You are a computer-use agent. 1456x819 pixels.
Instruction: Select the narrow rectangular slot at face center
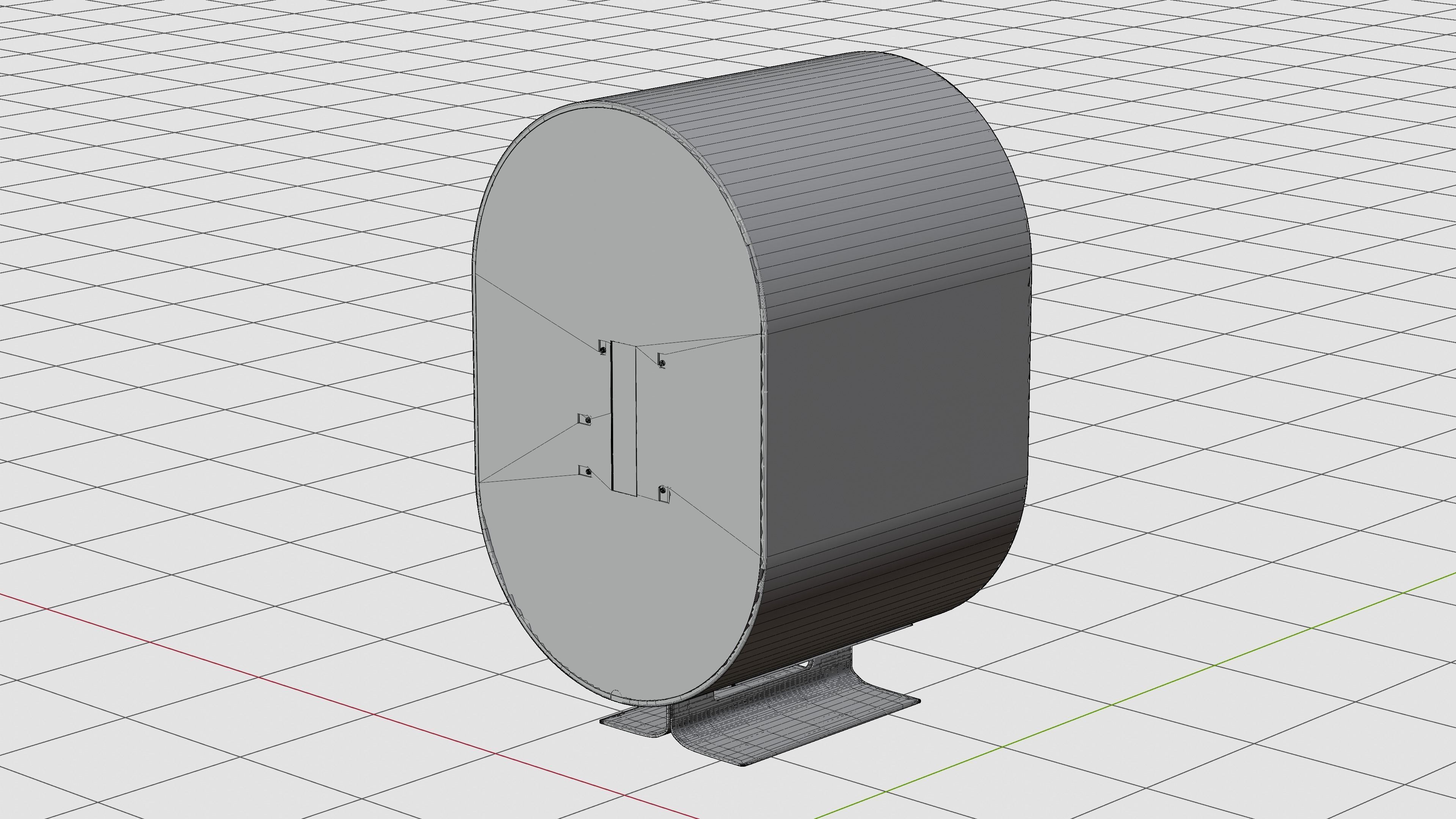tap(623, 418)
